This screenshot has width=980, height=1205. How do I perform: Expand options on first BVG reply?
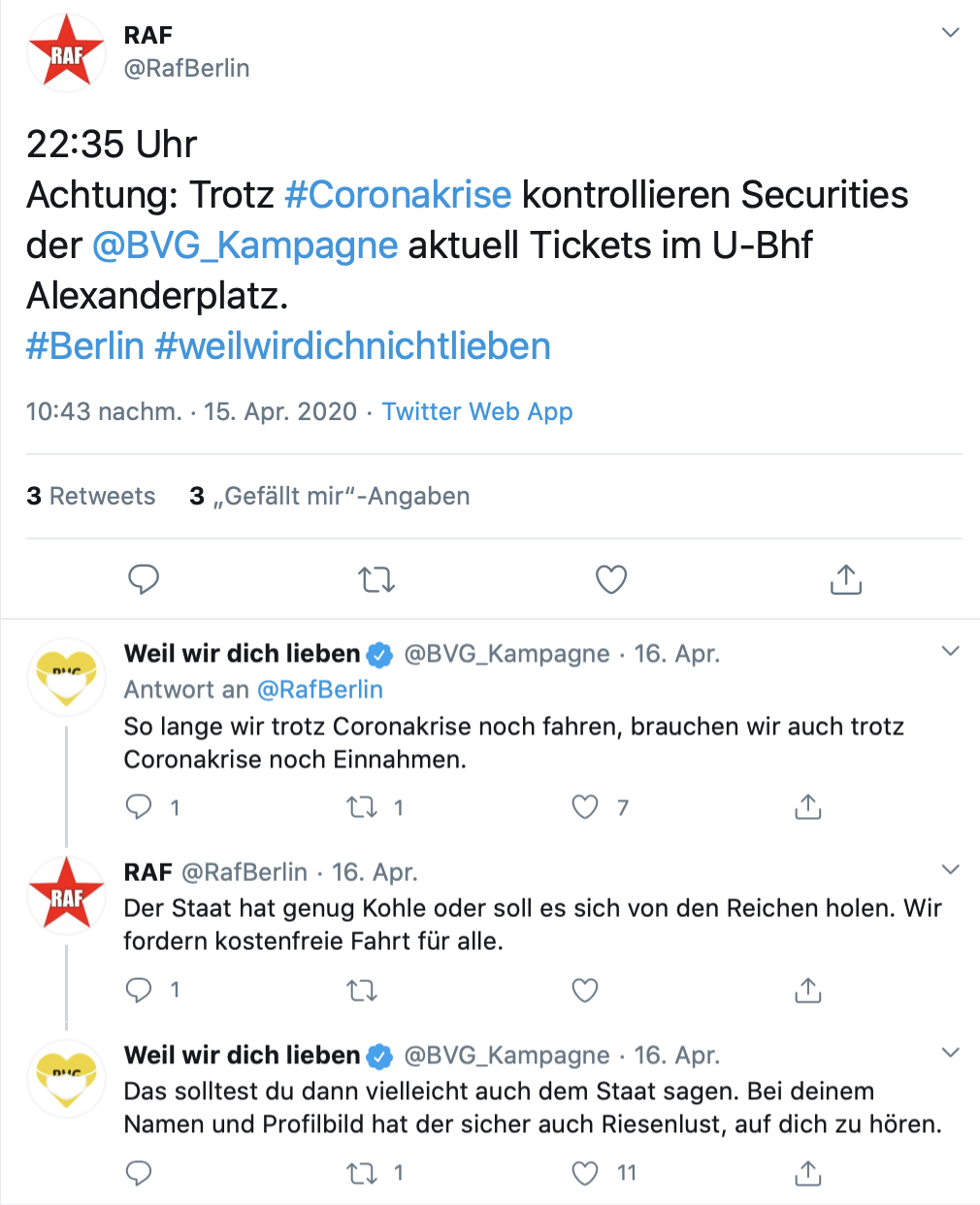(x=951, y=651)
